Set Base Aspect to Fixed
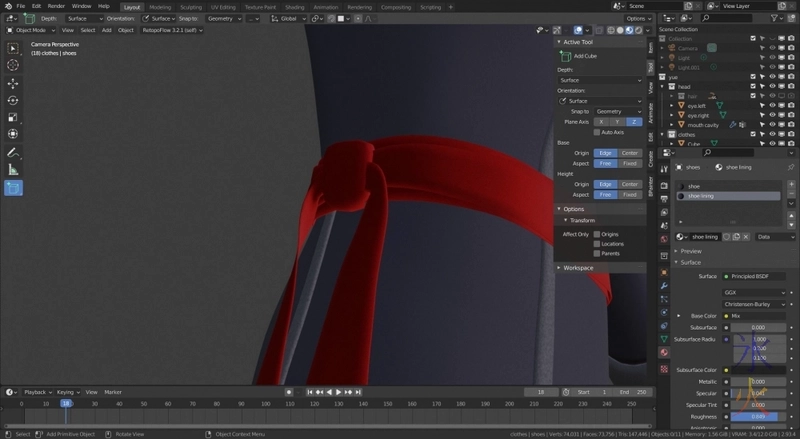This screenshot has height=439, width=800. [630, 163]
